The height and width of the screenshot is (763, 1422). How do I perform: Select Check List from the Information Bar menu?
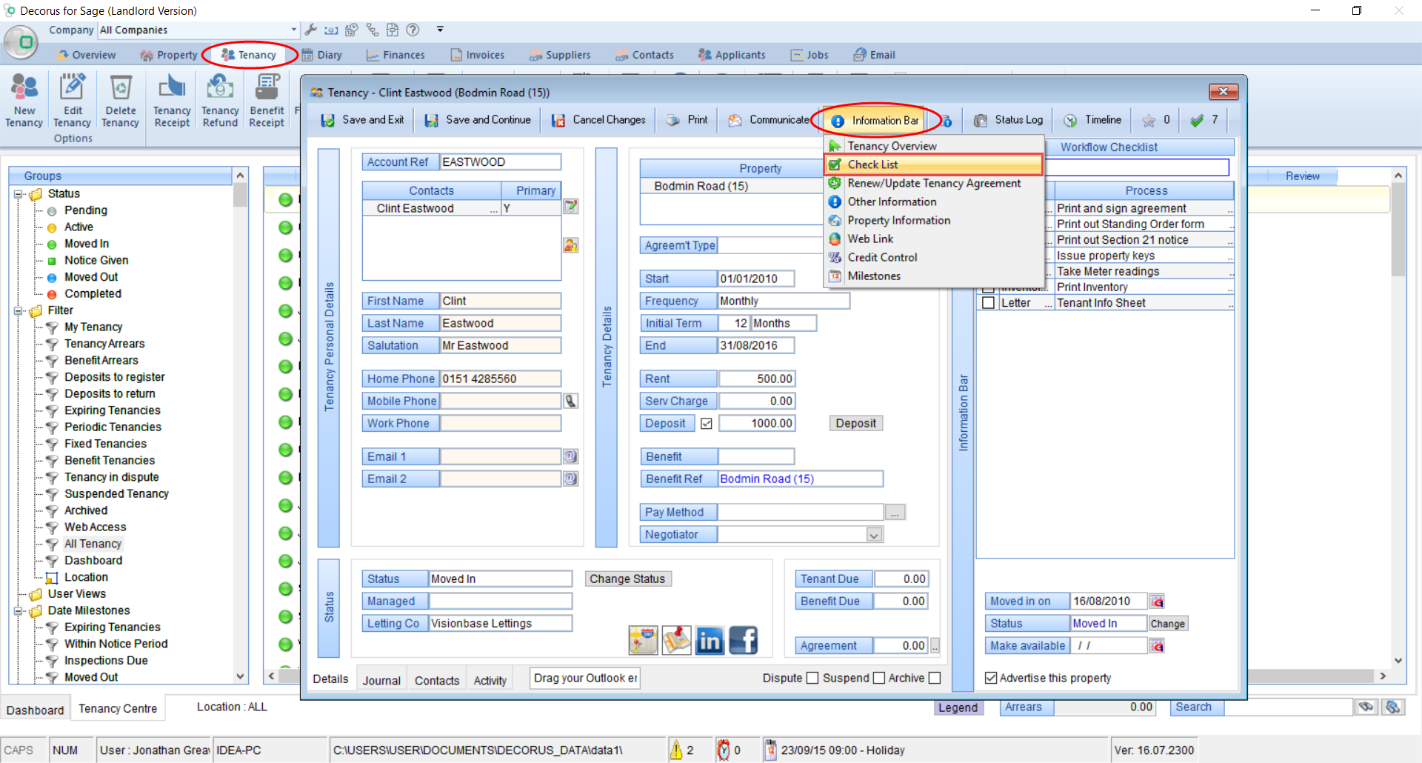coord(934,165)
